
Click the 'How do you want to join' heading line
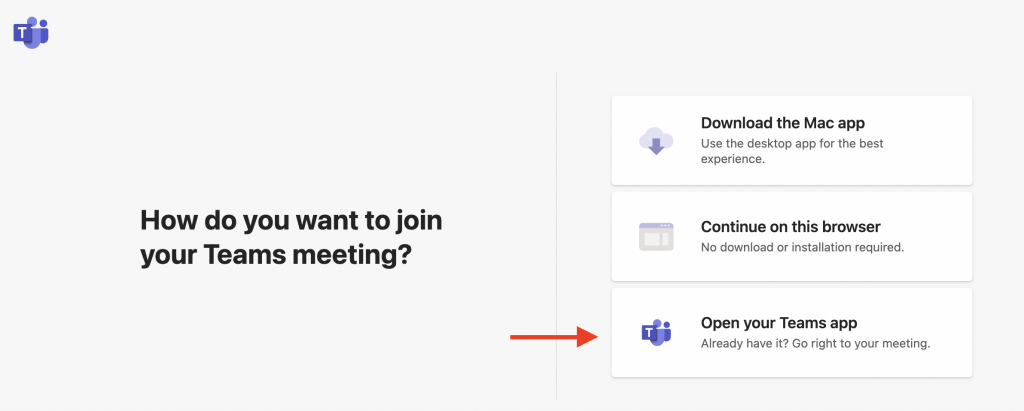291,220
